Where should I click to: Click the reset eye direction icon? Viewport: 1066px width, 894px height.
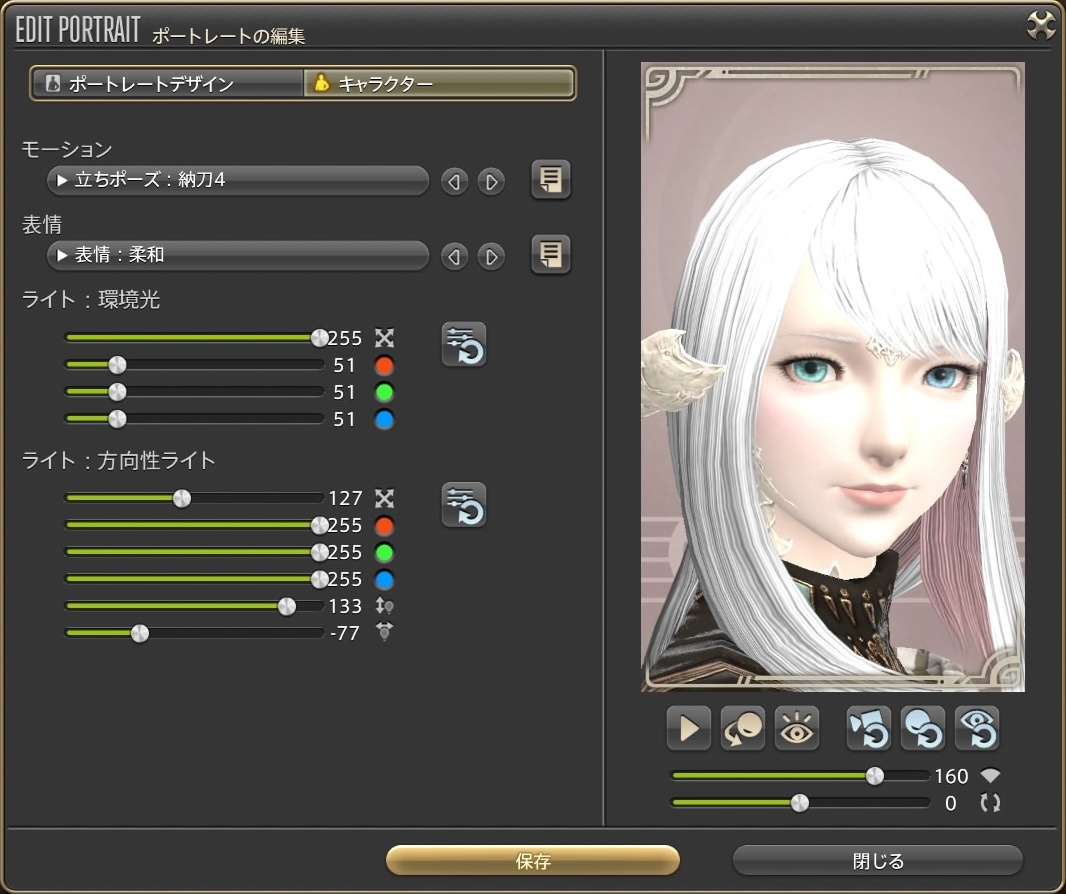(x=976, y=728)
